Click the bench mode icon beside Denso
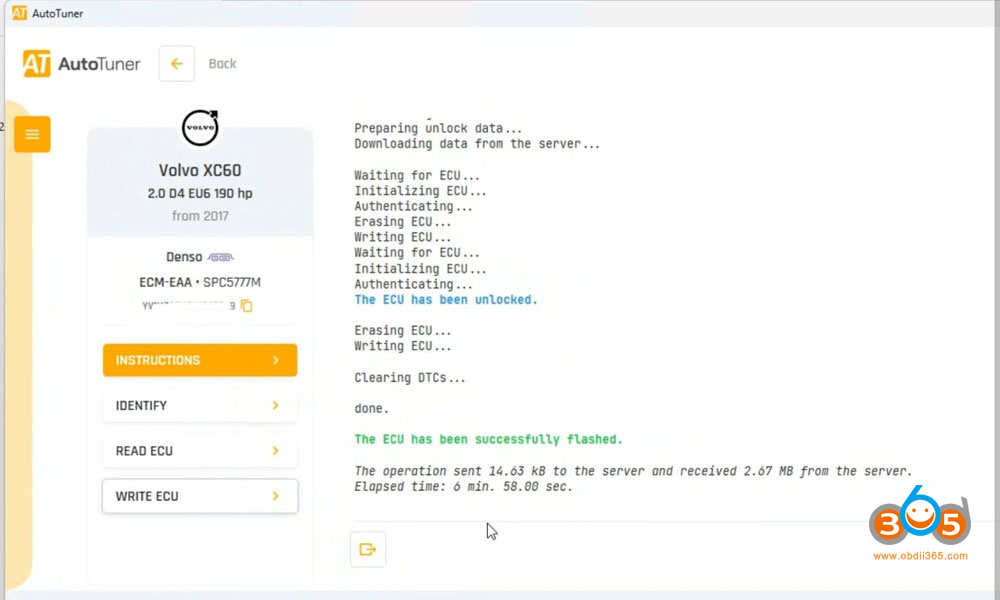The width and height of the screenshot is (1000, 600). coord(221,258)
